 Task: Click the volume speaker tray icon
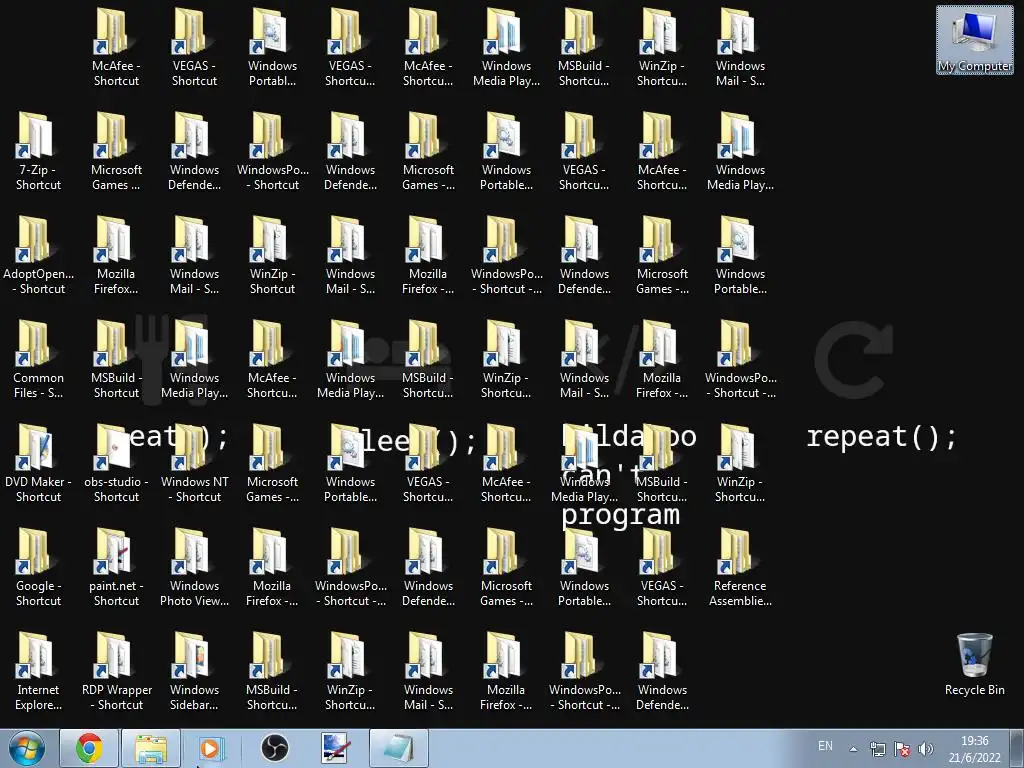pyautogui.click(x=925, y=749)
